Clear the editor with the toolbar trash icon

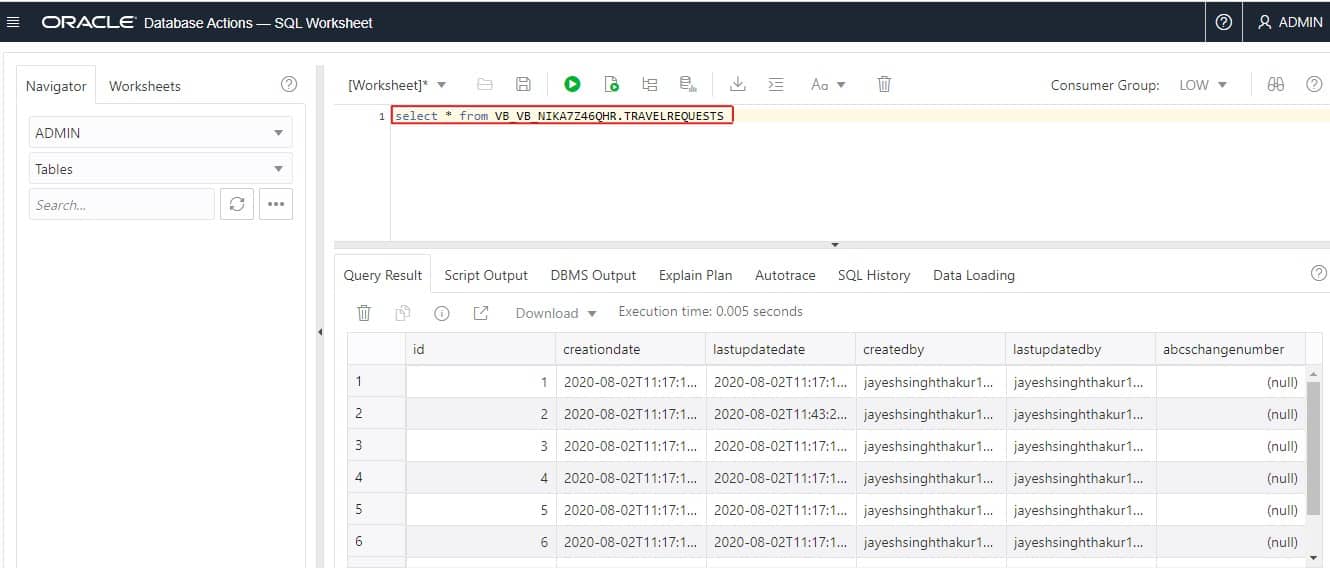click(884, 85)
